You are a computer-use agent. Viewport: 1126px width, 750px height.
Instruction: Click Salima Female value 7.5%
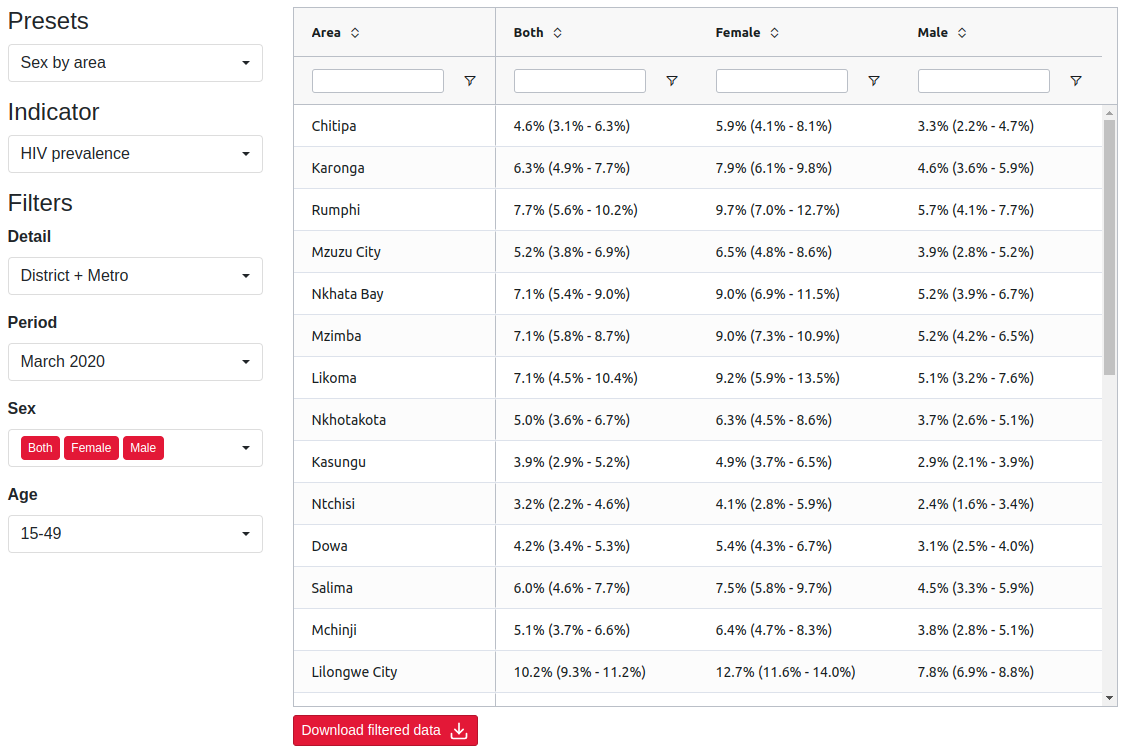click(x=773, y=588)
